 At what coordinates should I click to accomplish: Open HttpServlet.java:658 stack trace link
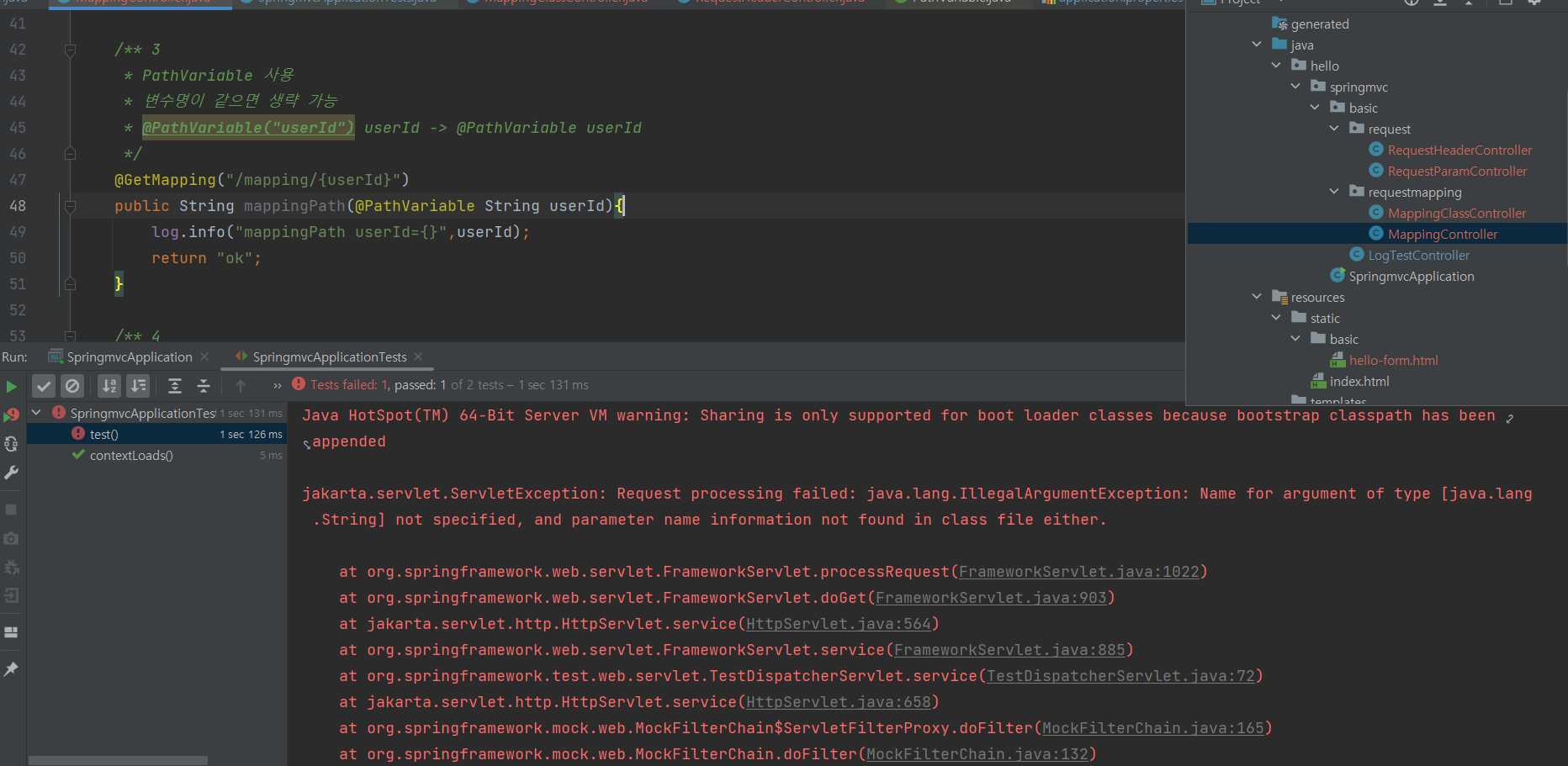click(839, 702)
